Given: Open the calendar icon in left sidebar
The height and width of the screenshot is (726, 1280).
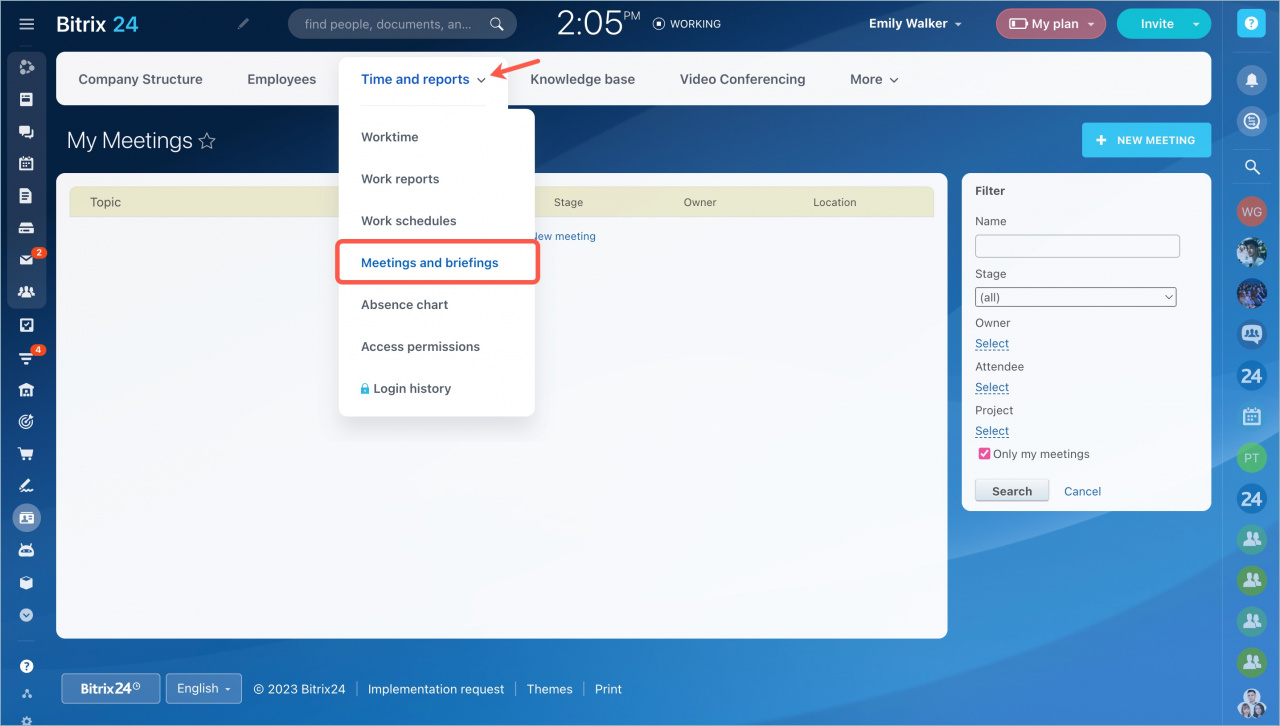Looking at the screenshot, I should tap(27, 164).
